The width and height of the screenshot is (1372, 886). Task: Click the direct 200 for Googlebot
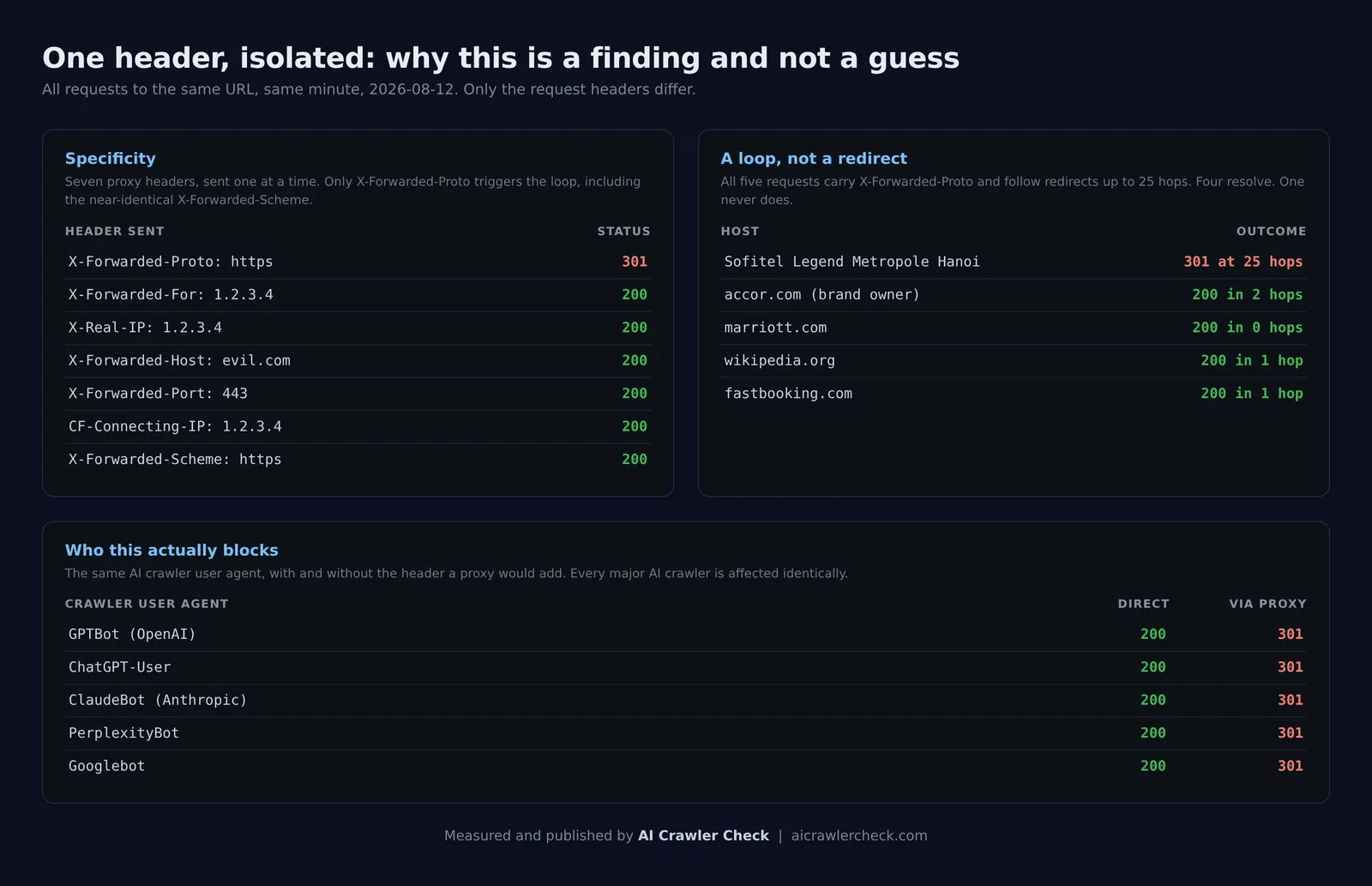pyautogui.click(x=1153, y=766)
